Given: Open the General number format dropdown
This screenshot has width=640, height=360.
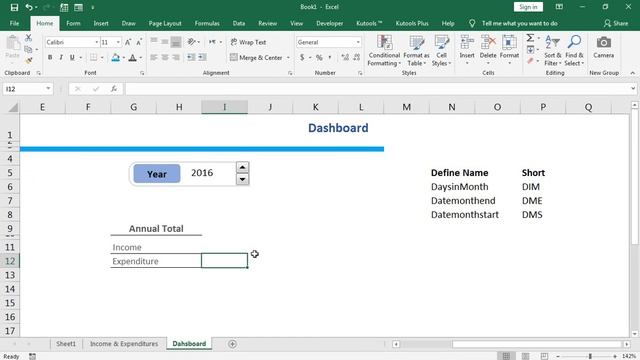Looking at the screenshot, I should coord(358,42).
